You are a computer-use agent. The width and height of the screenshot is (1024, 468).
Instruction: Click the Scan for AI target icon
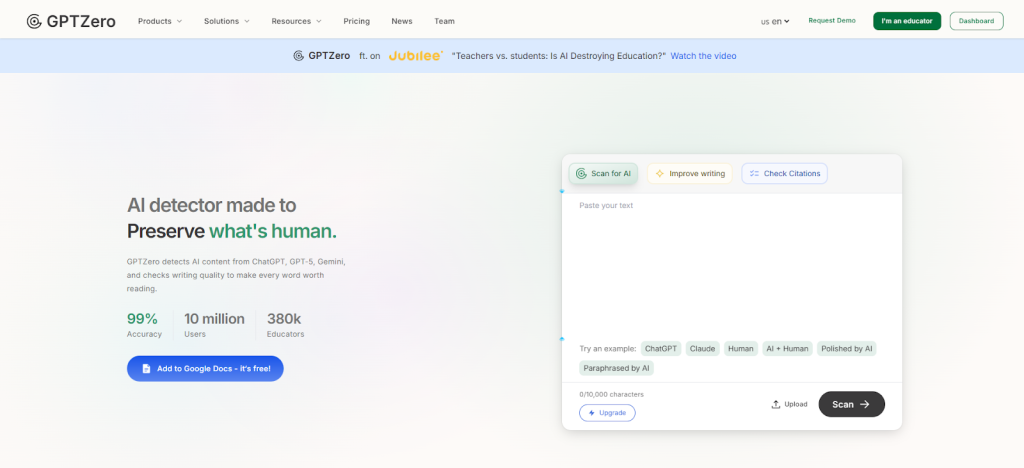click(x=581, y=174)
